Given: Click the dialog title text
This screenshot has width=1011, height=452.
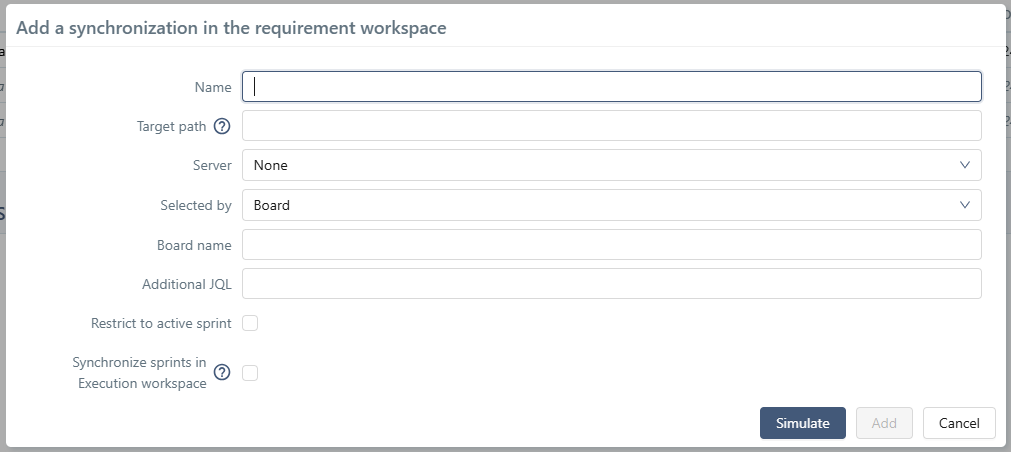Looking at the screenshot, I should coord(231,28).
